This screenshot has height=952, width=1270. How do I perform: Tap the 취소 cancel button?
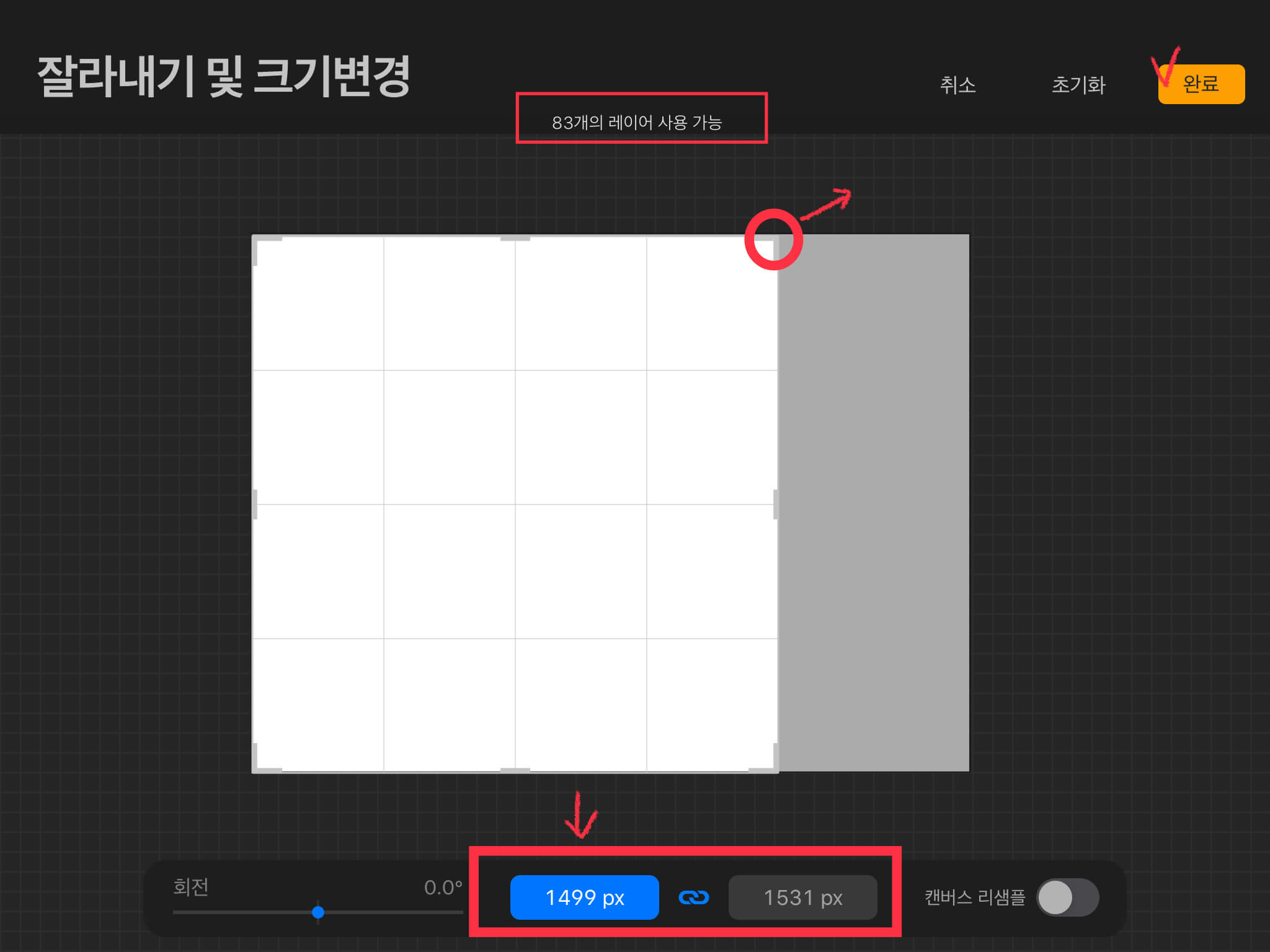click(x=957, y=85)
